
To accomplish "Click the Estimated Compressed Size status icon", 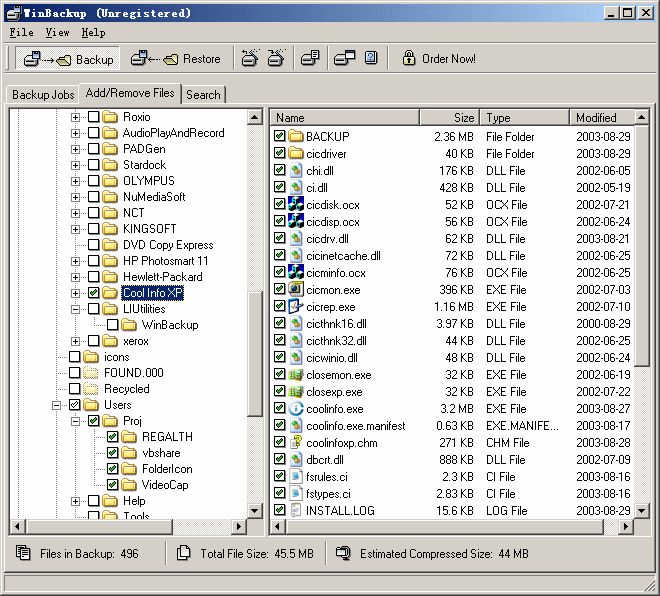I will click(343, 553).
